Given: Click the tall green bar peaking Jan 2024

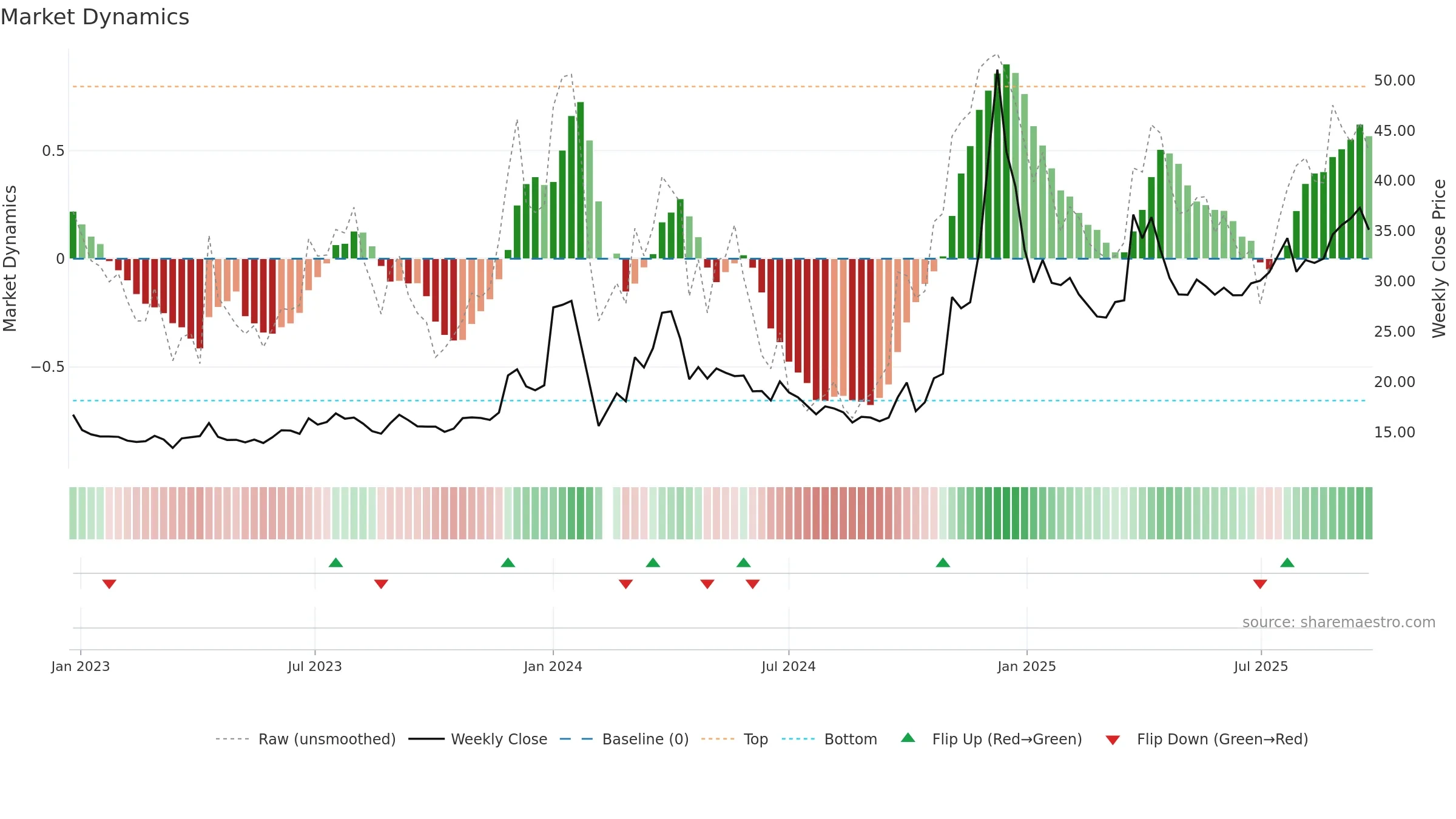Looking at the screenshot, I should [x=580, y=180].
